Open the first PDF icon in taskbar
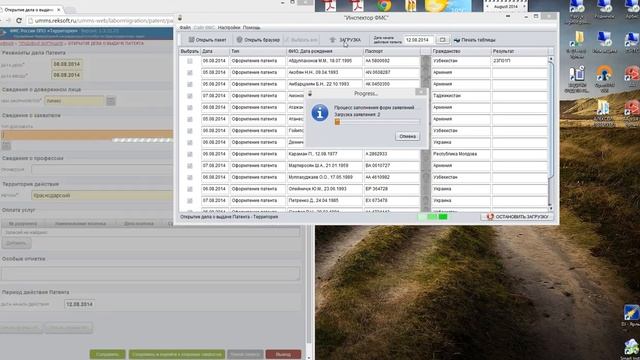The width and height of the screenshot is (640, 360). (x=330, y=6)
